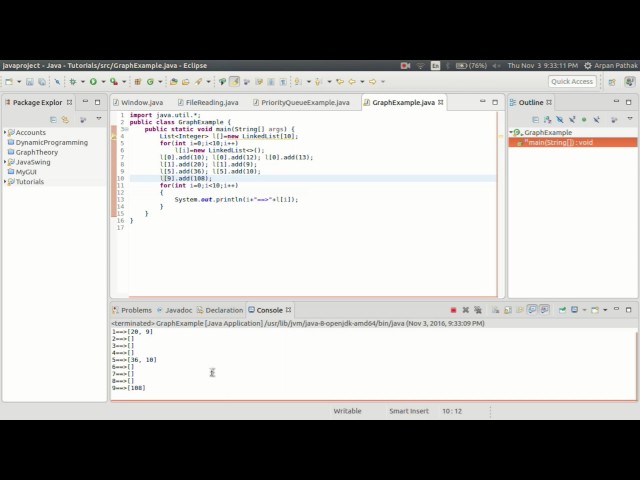
Task: Click the Debug bug icon
Action: 73,82
